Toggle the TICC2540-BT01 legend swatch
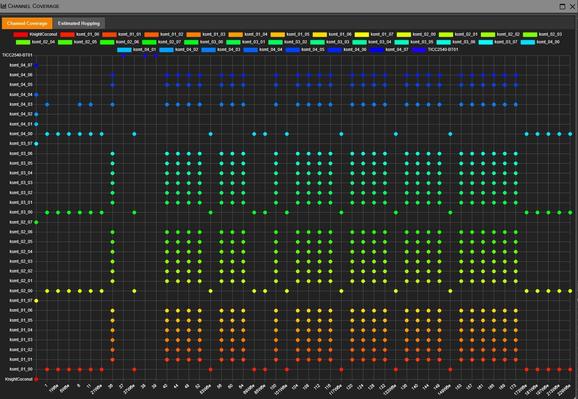This screenshot has width=578, height=399. pos(418,49)
